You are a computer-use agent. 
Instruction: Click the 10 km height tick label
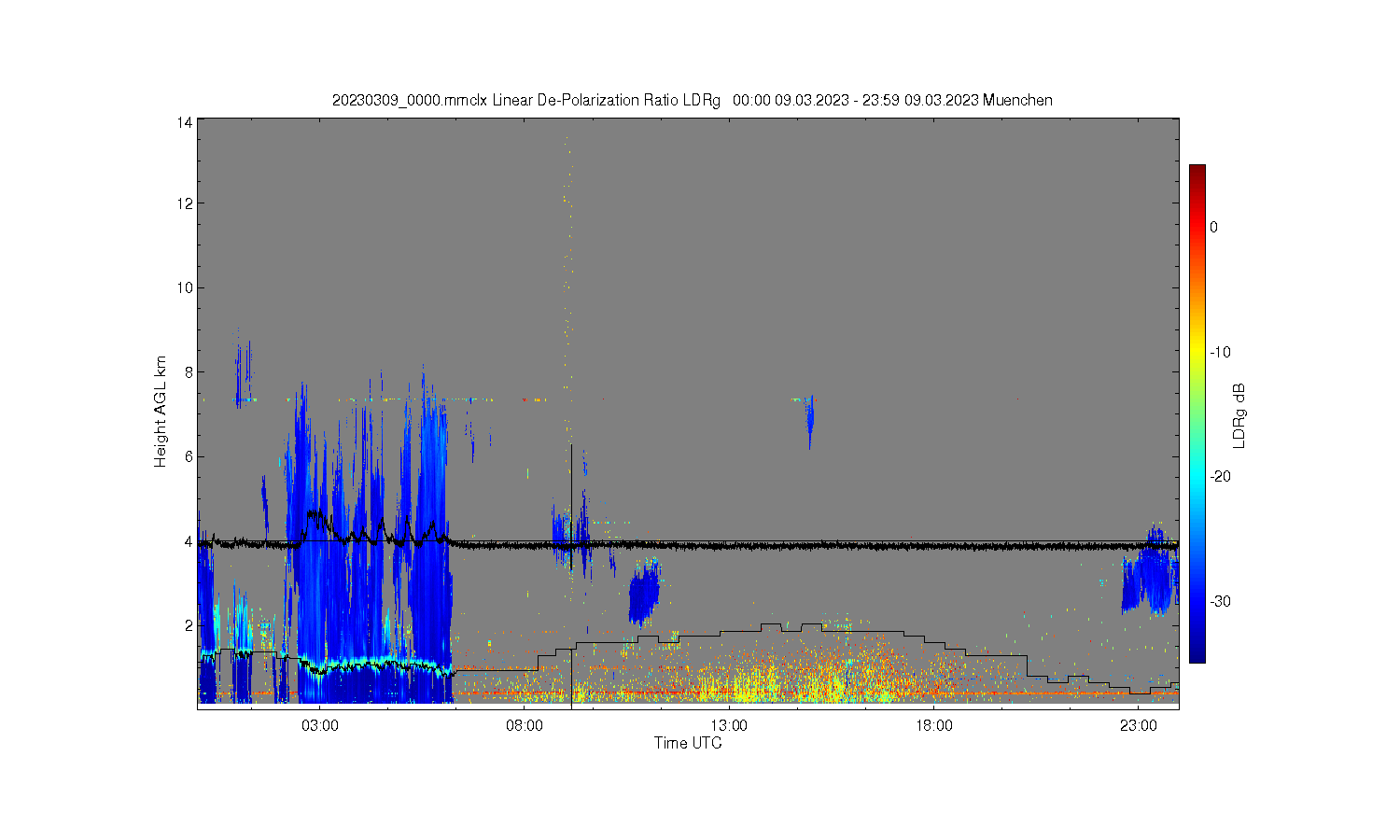pos(185,287)
